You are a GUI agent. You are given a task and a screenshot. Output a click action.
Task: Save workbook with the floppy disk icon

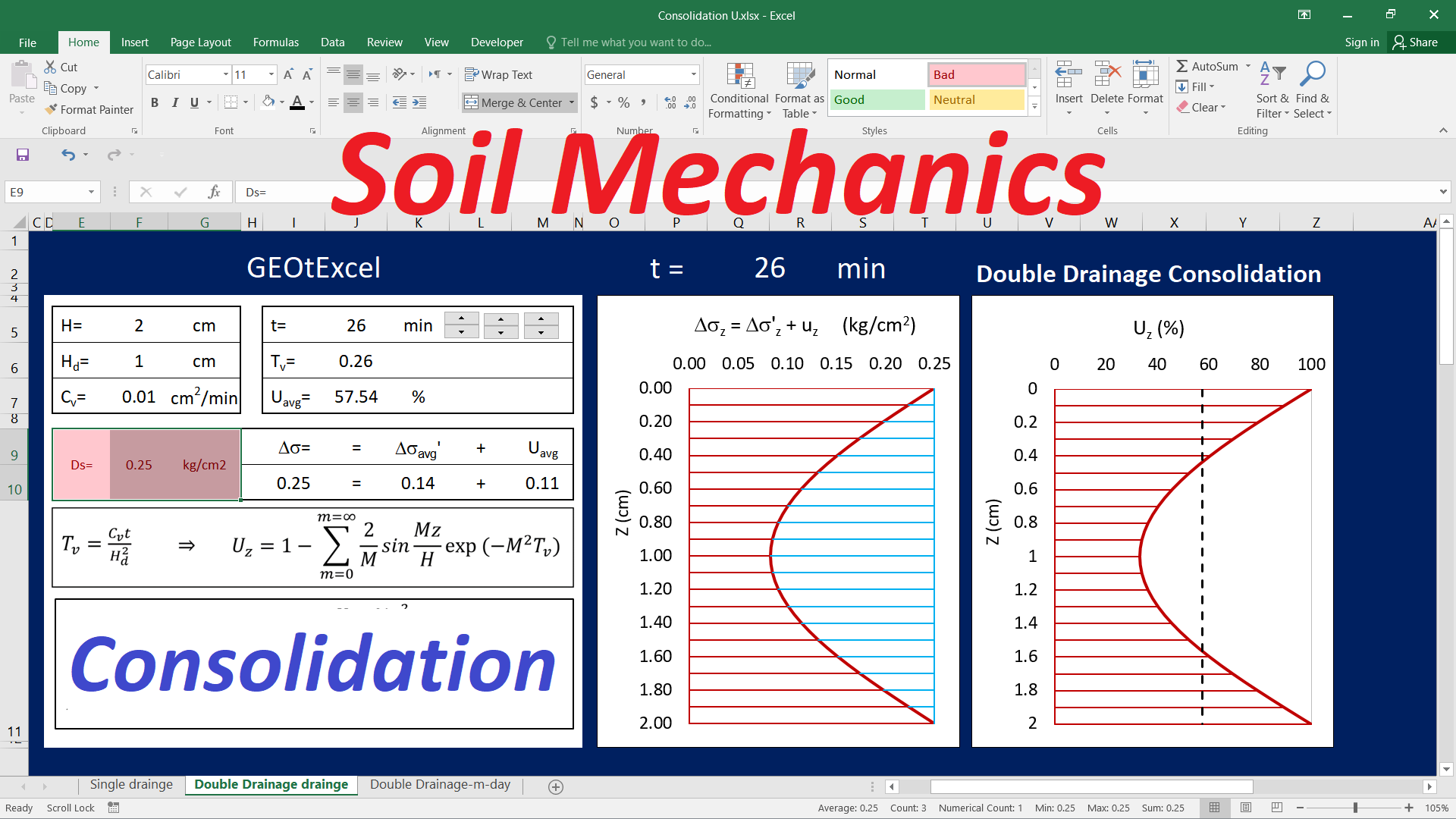coord(23,155)
